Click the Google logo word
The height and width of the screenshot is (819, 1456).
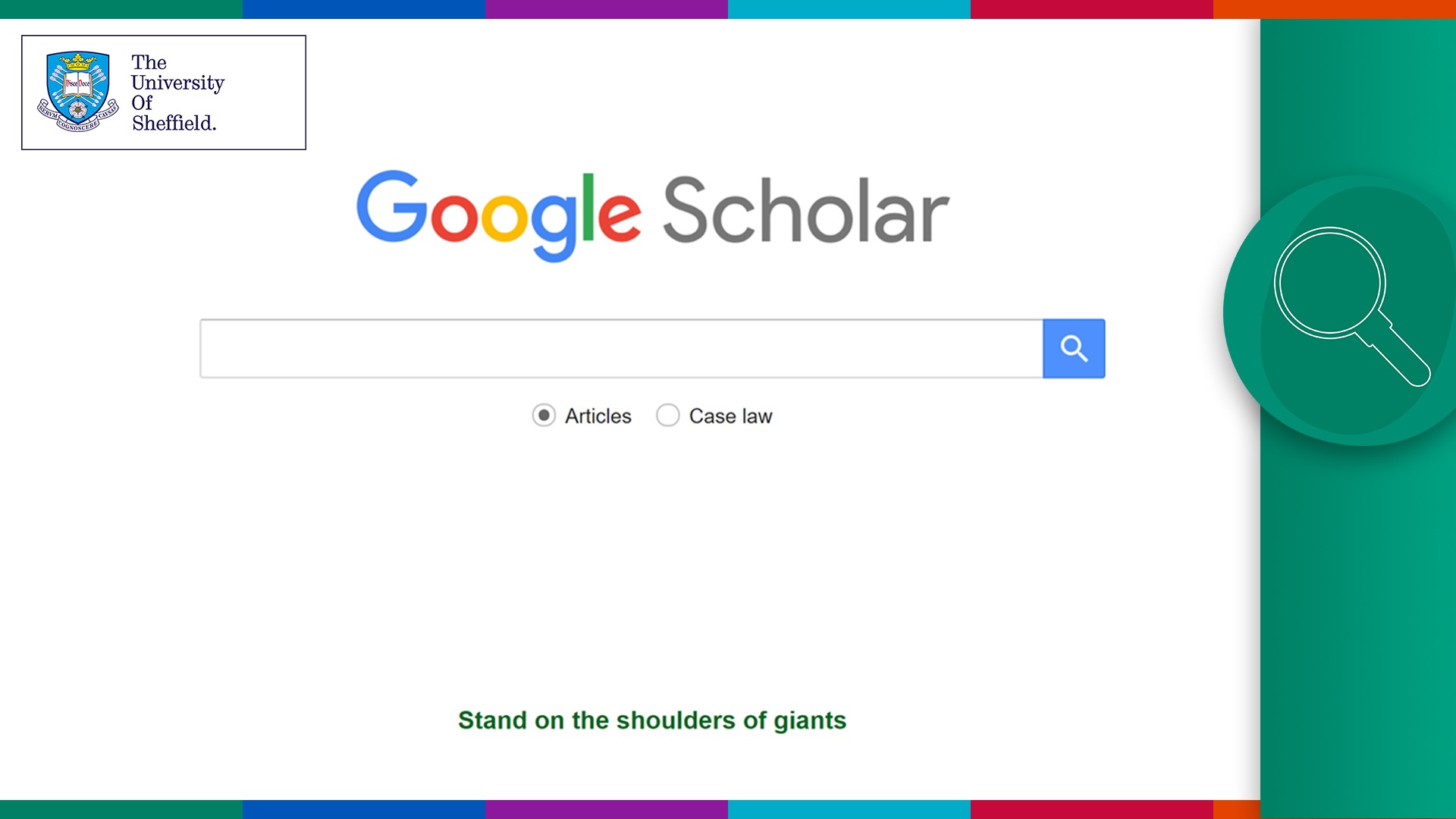pyautogui.click(x=499, y=215)
